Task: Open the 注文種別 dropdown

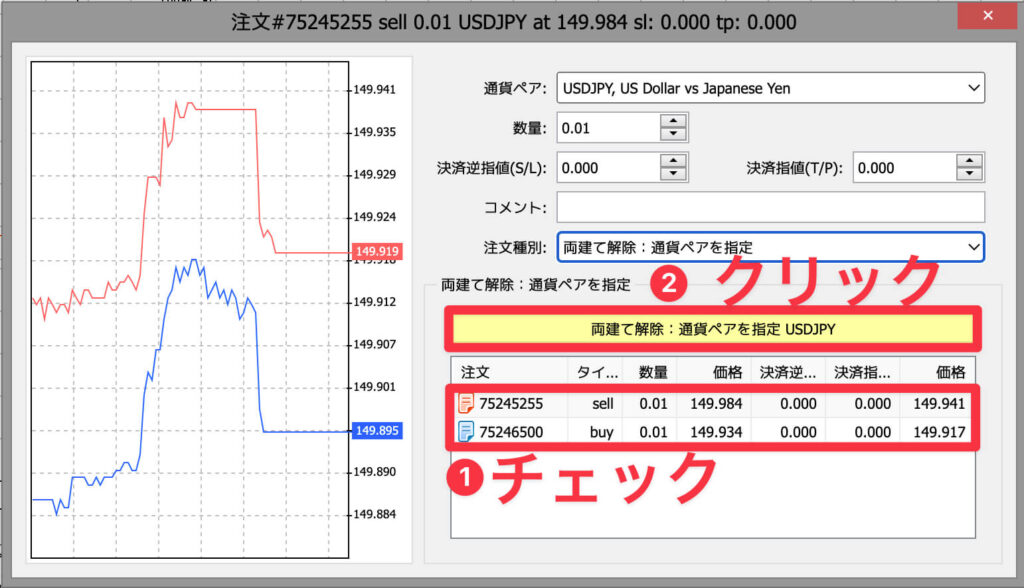Action: coord(973,246)
